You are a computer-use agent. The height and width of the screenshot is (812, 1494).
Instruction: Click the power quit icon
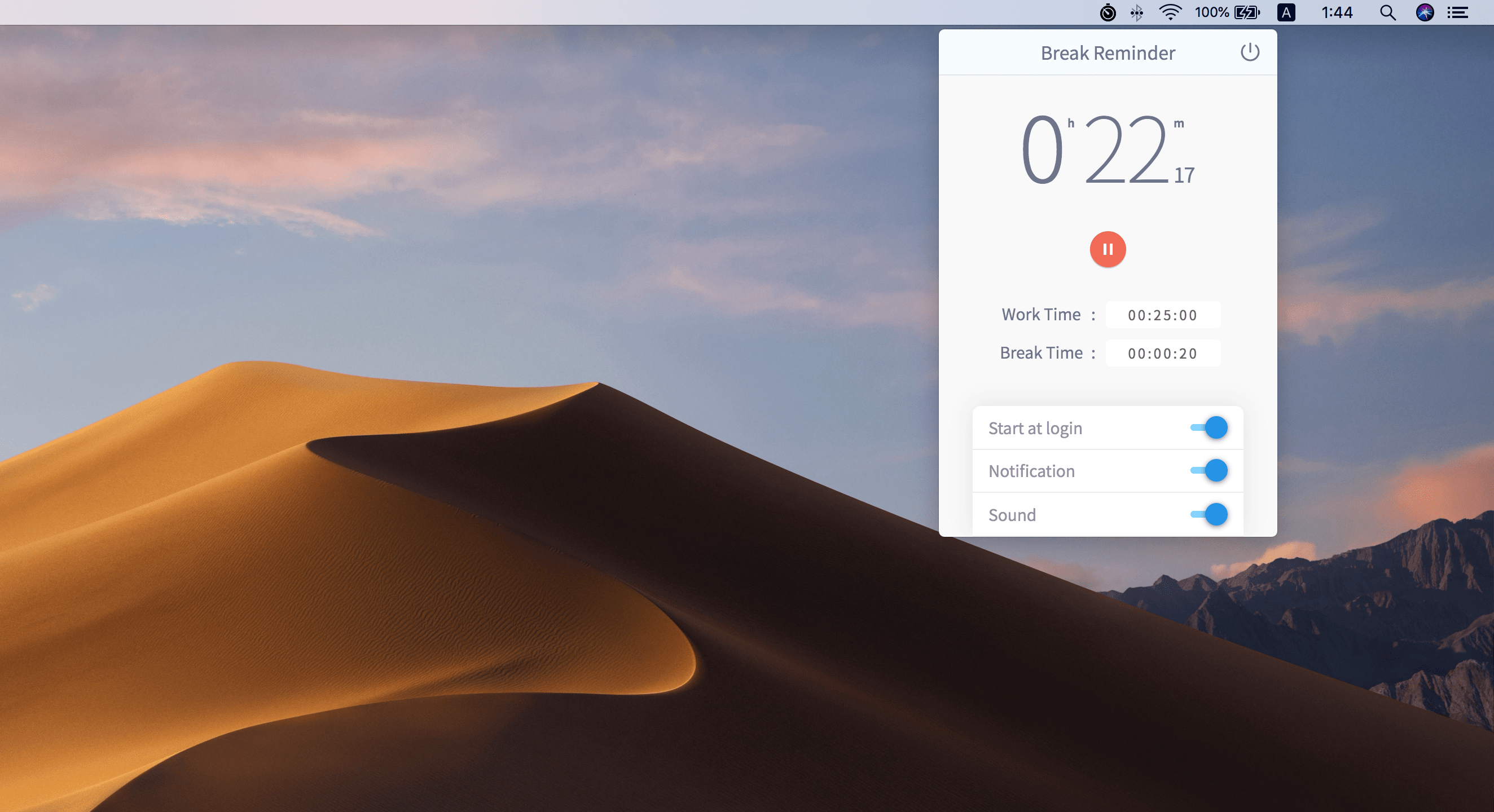1249,52
